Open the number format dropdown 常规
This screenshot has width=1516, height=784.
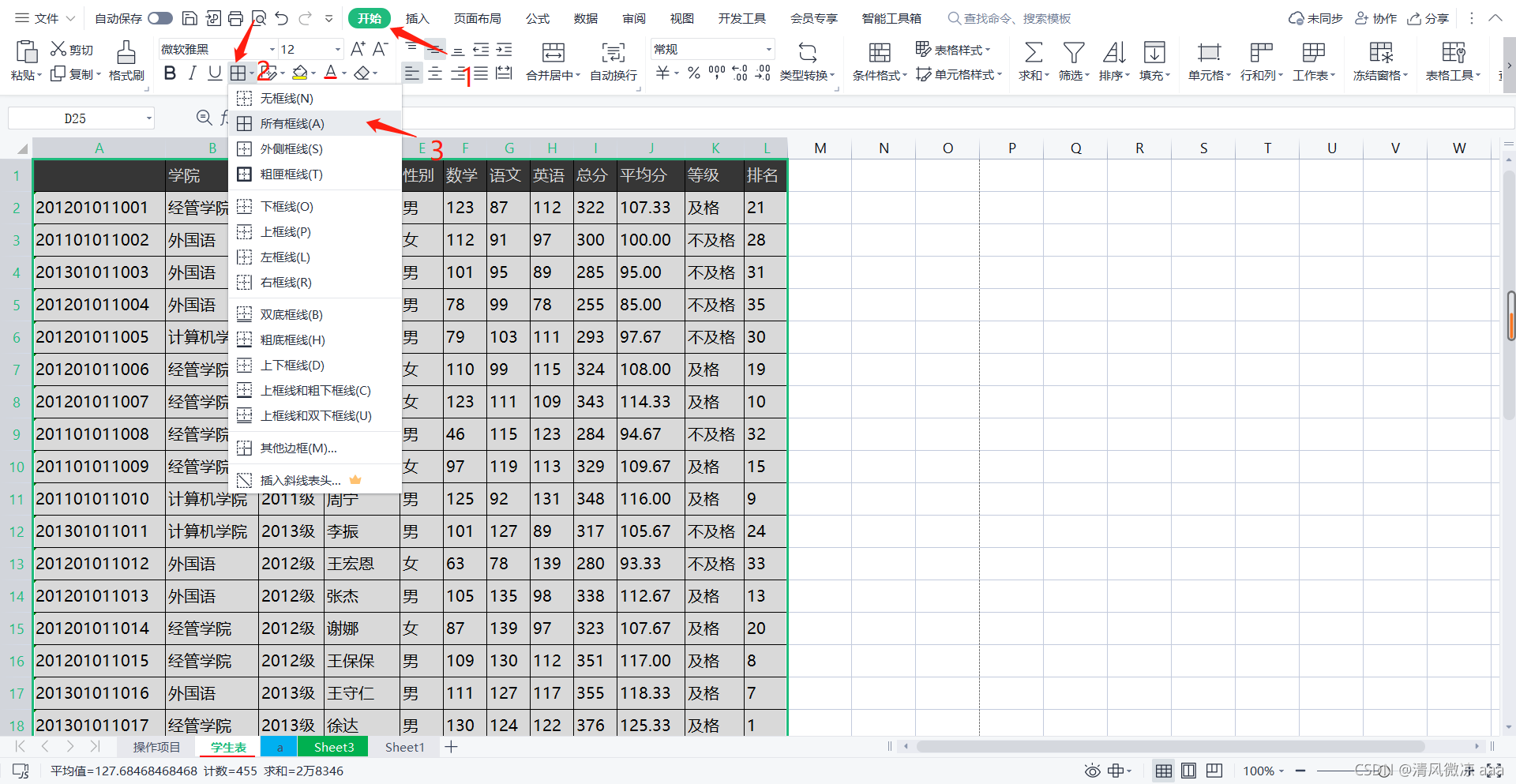[x=767, y=49]
